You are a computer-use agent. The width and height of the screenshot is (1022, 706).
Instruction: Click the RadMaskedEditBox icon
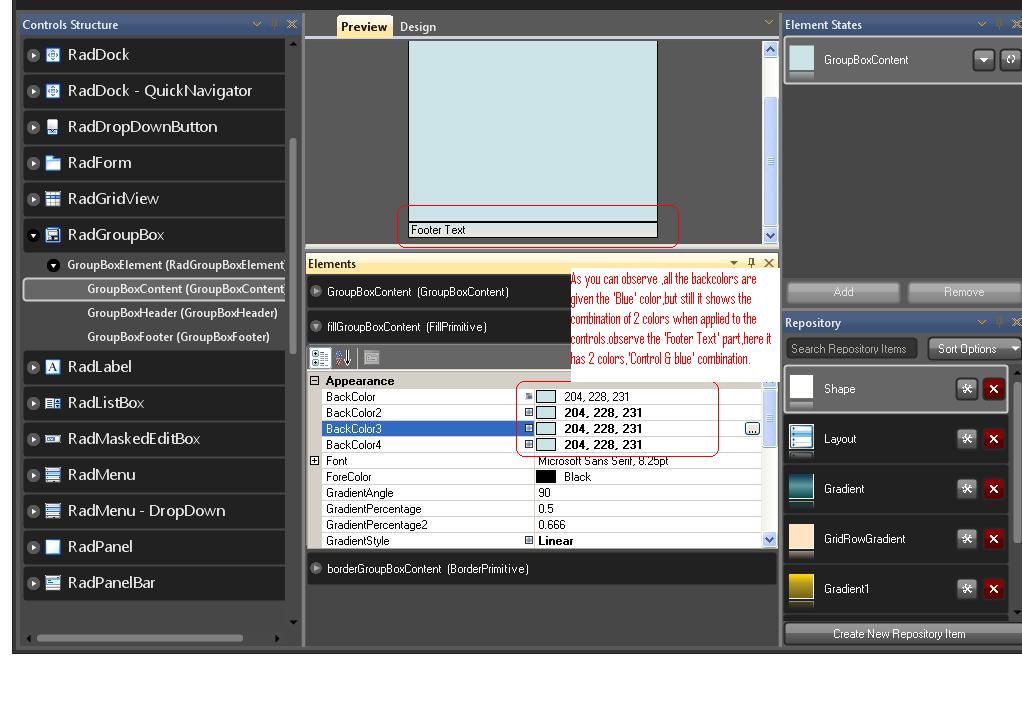53,439
